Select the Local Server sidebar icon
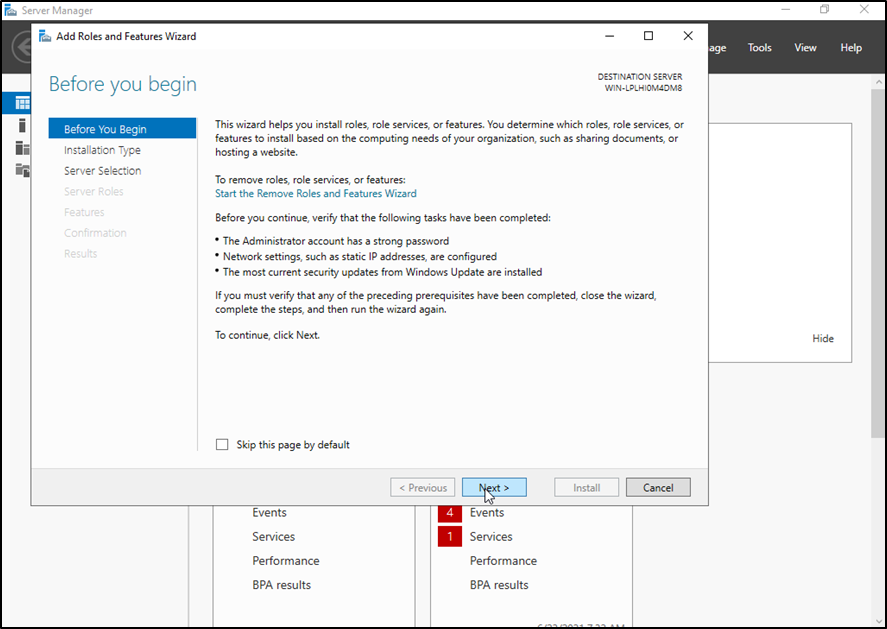887x629 pixels. (22, 125)
